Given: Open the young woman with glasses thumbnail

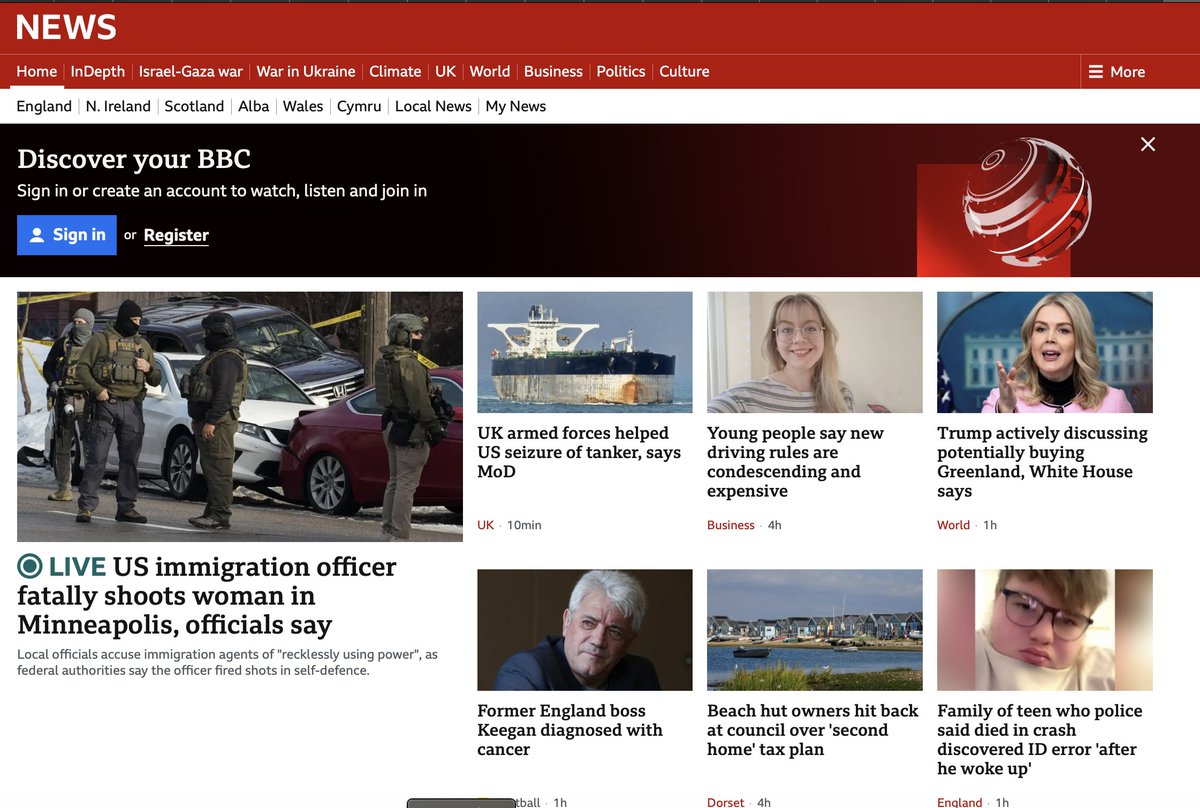Looking at the screenshot, I should tap(815, 352).
